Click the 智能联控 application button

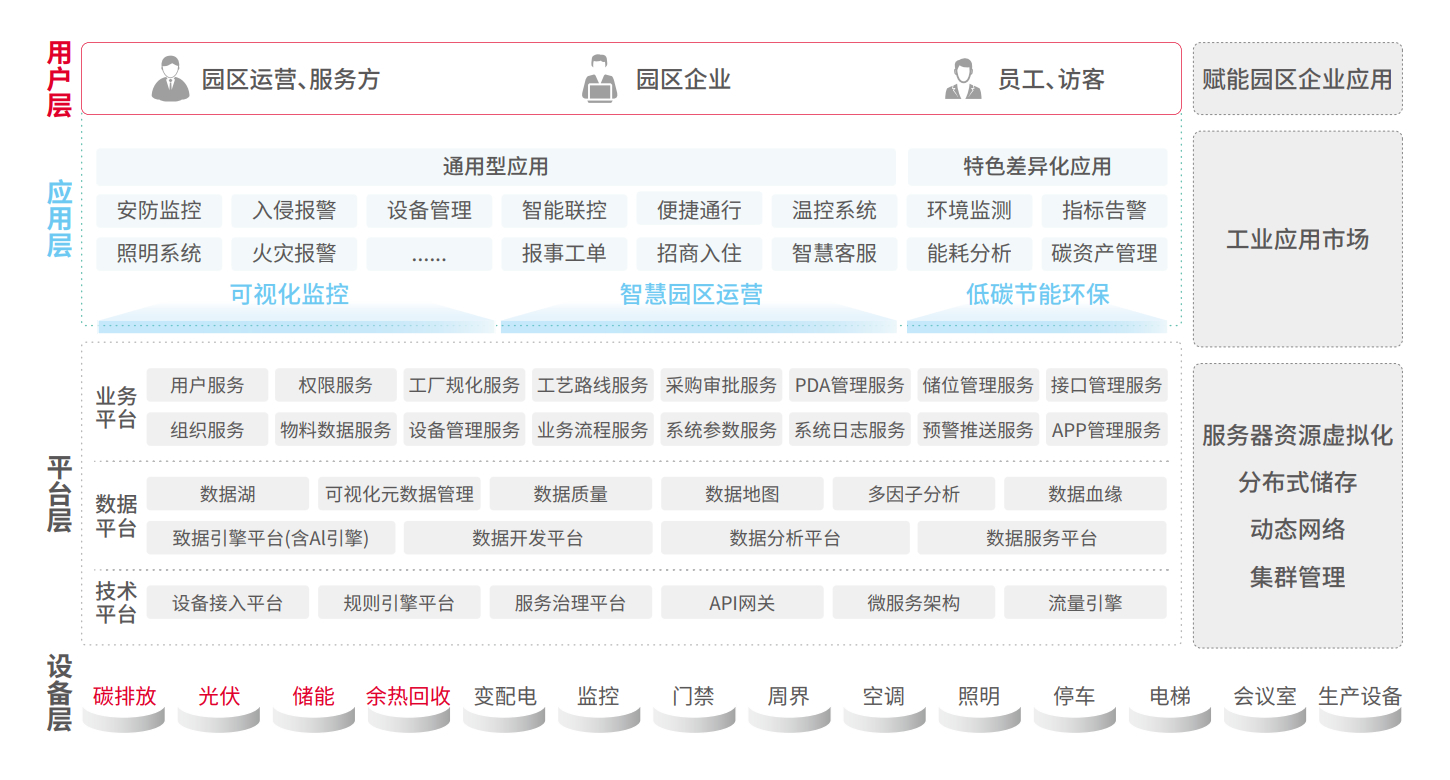click(x=564, y=211)
